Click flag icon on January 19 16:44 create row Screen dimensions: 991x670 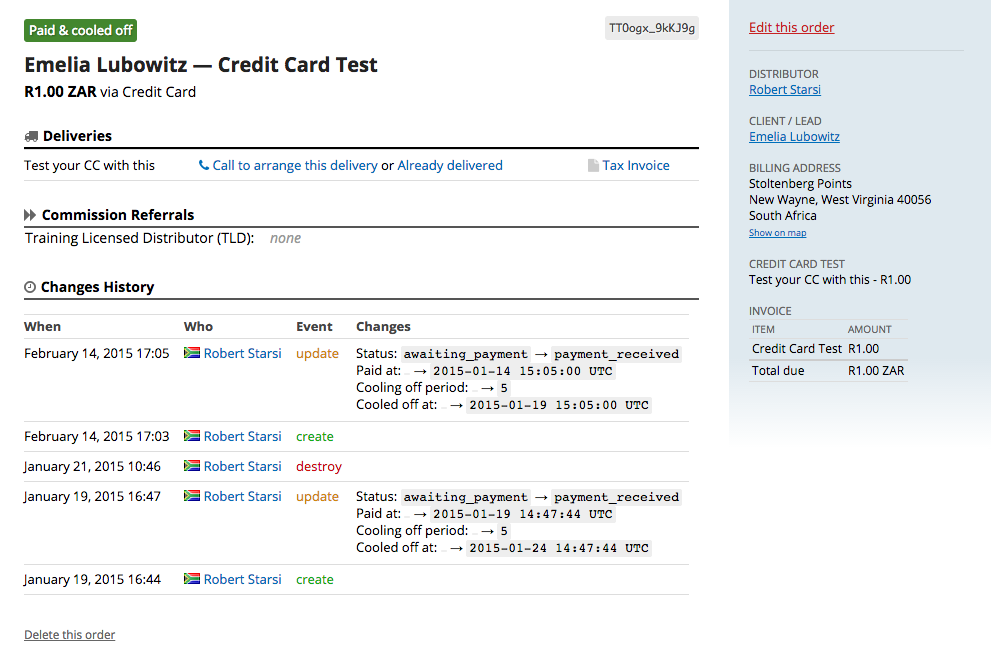(x=192, y=579)
